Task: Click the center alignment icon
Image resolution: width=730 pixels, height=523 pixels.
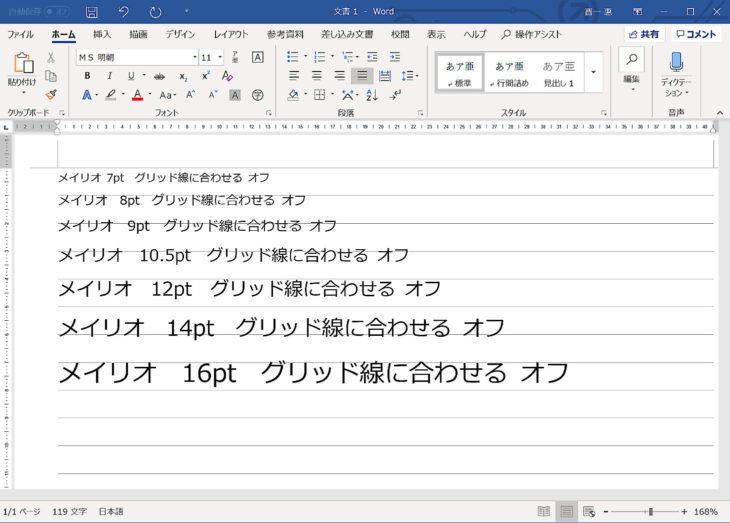Action: (316, 76)
